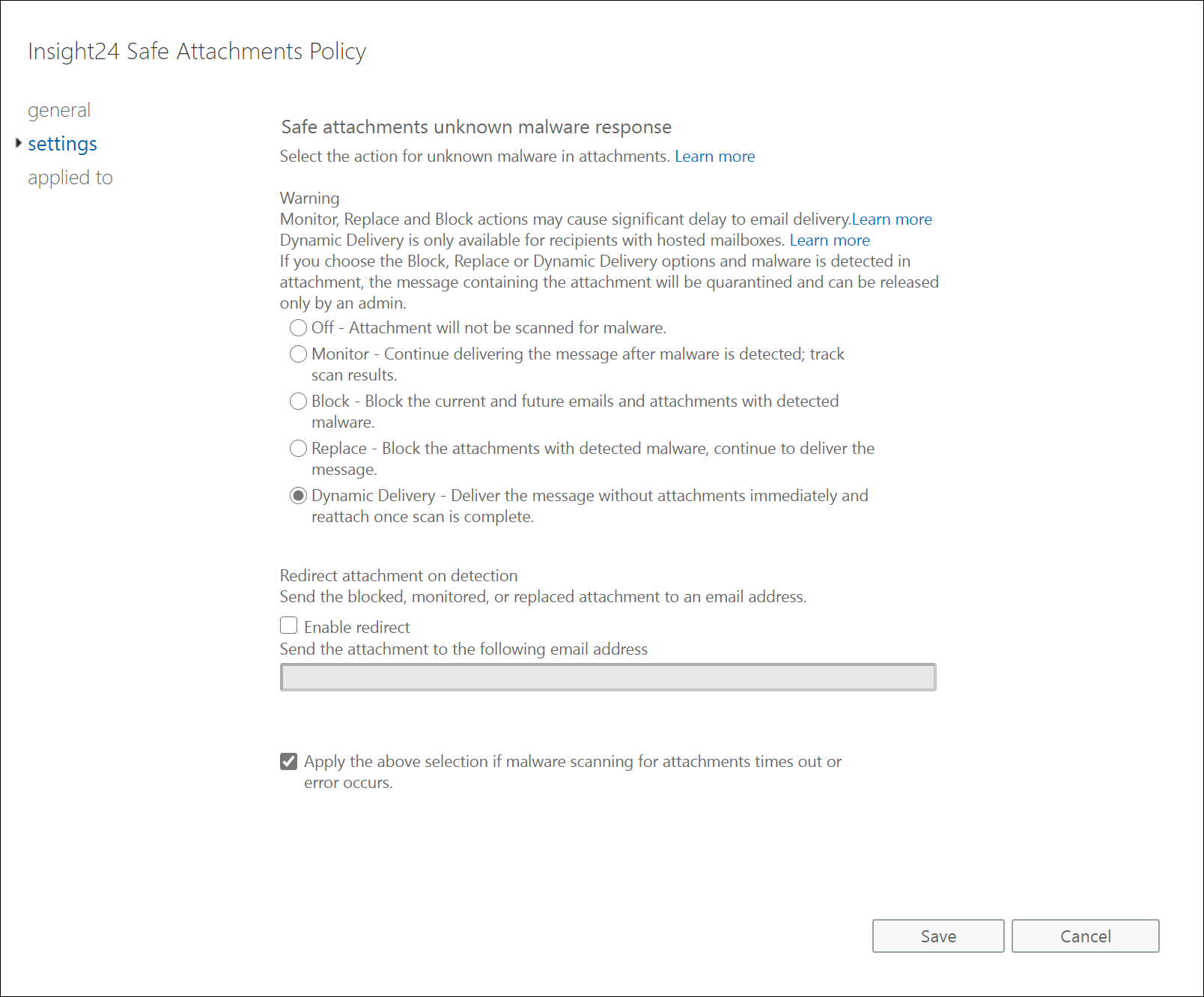This screenshot has height=997, width=1204.
Task: Choose the Replace radio option
Action: pos(298,449)
